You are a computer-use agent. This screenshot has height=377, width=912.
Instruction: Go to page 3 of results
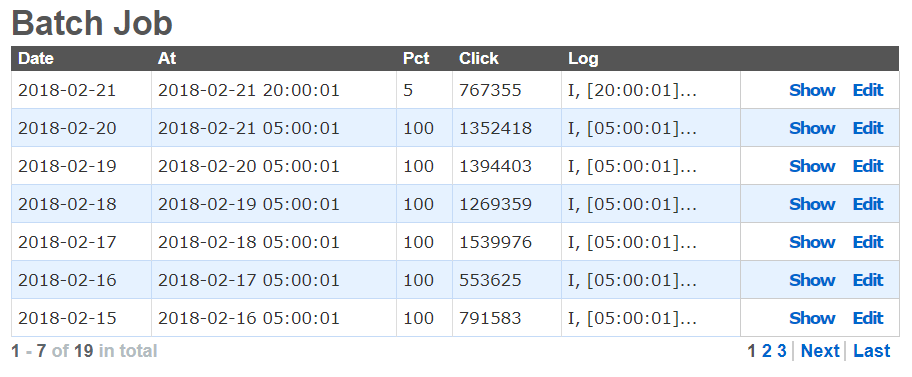[782, 351]
